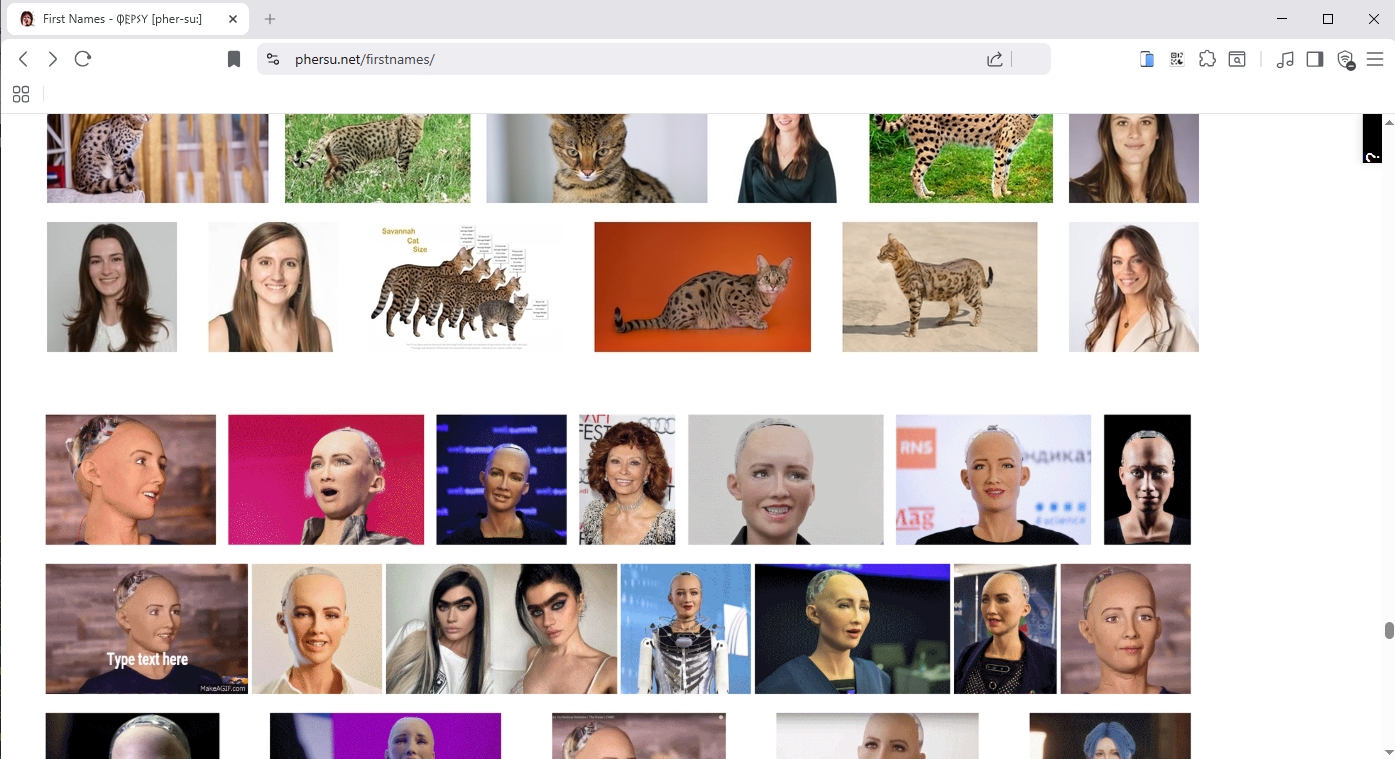
Task: Open the Savannah Cat Size chart image
Action: (x=464, y=286)
